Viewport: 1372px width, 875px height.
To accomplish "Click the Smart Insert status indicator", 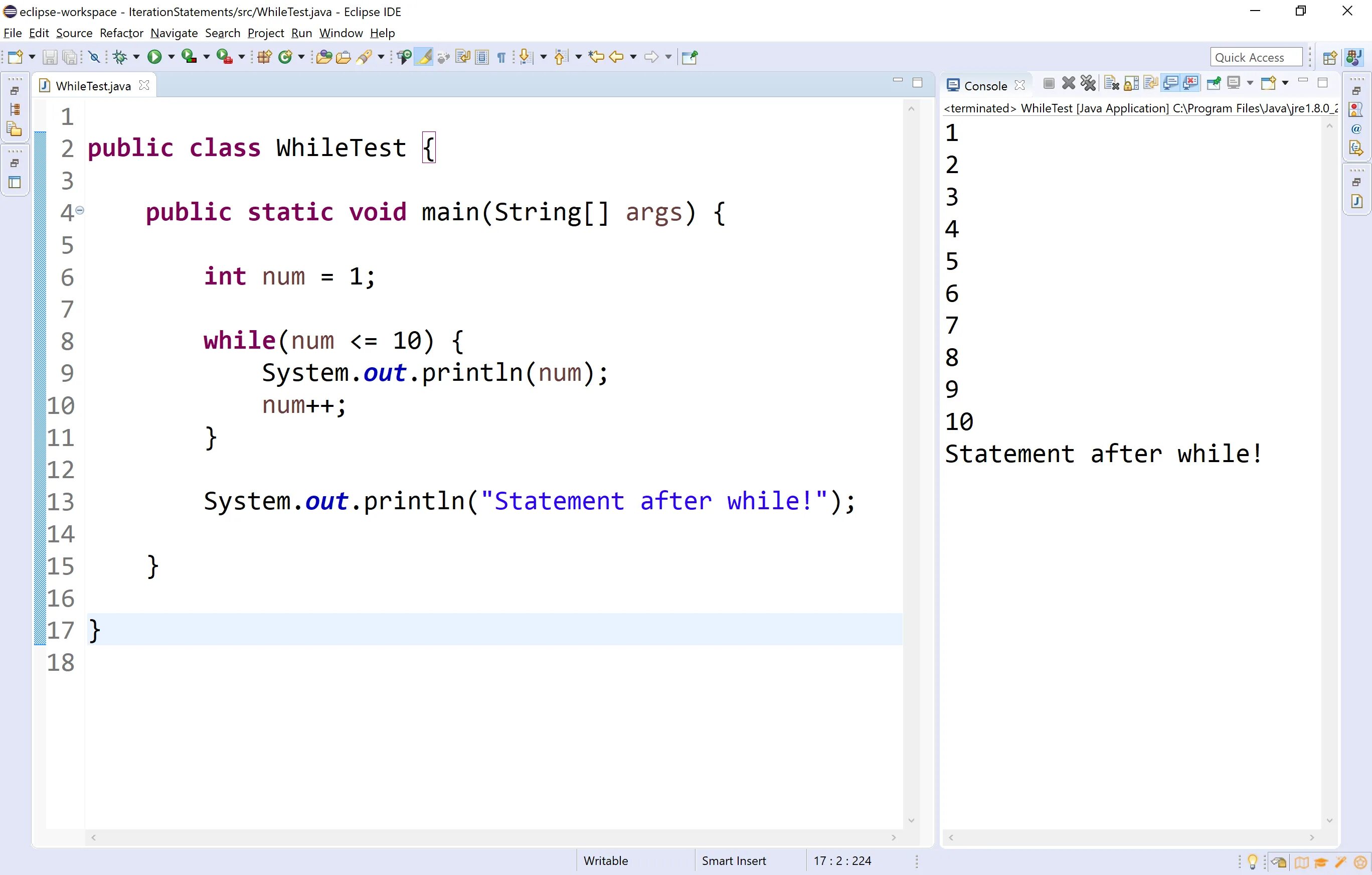I will pyautogui.click(x=733, y=861).
